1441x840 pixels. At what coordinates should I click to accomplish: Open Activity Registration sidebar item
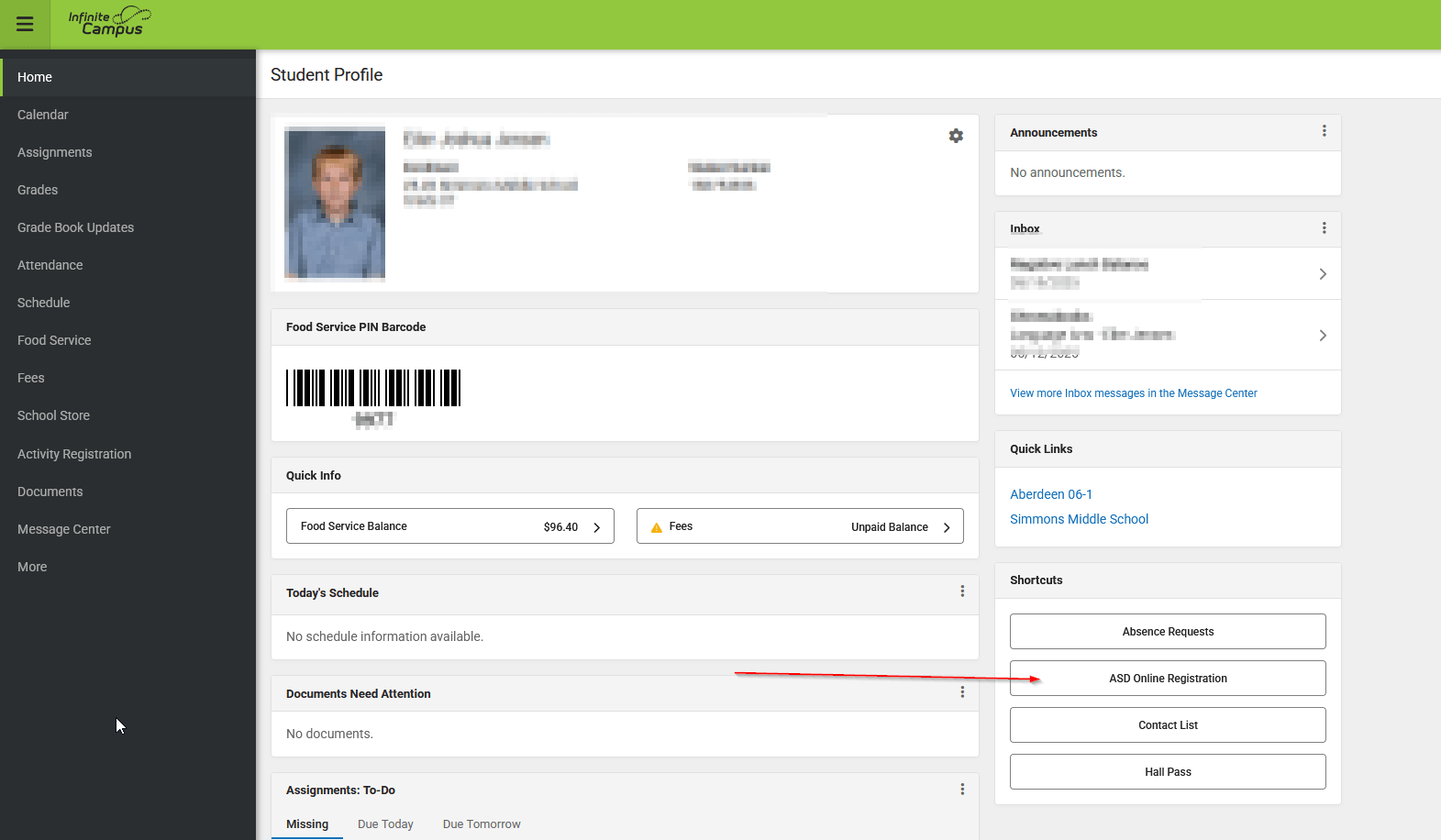coord(128,454)
